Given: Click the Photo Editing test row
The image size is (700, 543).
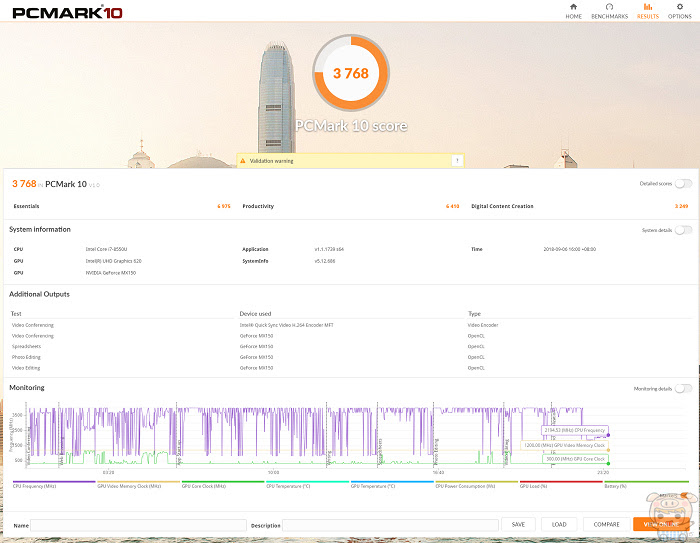Looking at the screenshot, I should (26, 357).
